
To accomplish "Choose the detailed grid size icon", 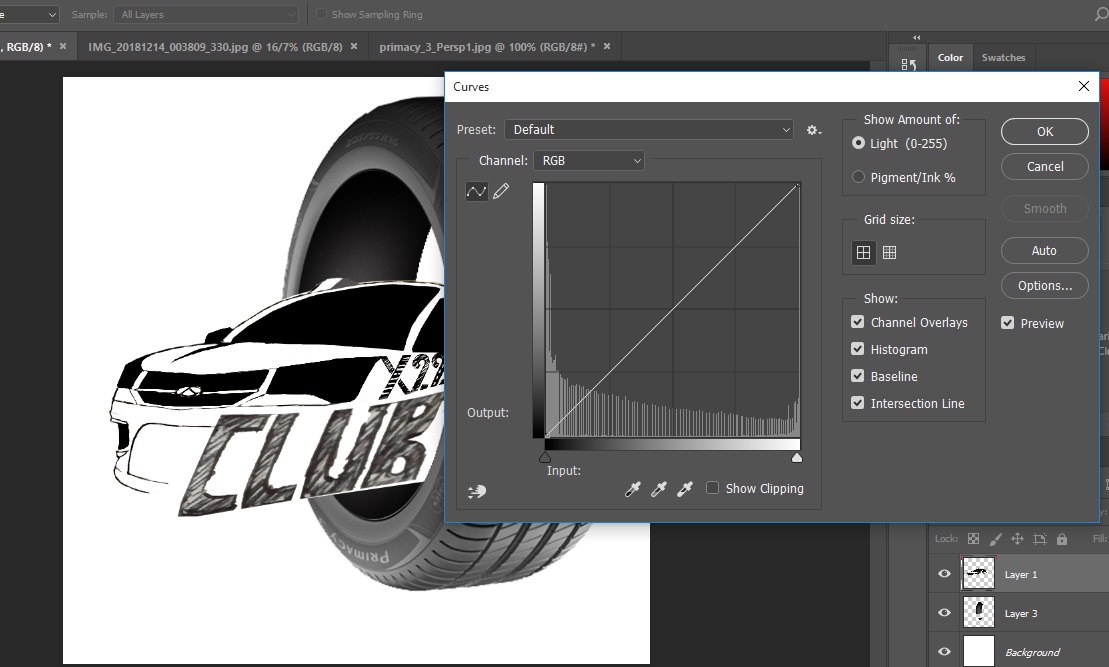I will click(x=890, y=253).
